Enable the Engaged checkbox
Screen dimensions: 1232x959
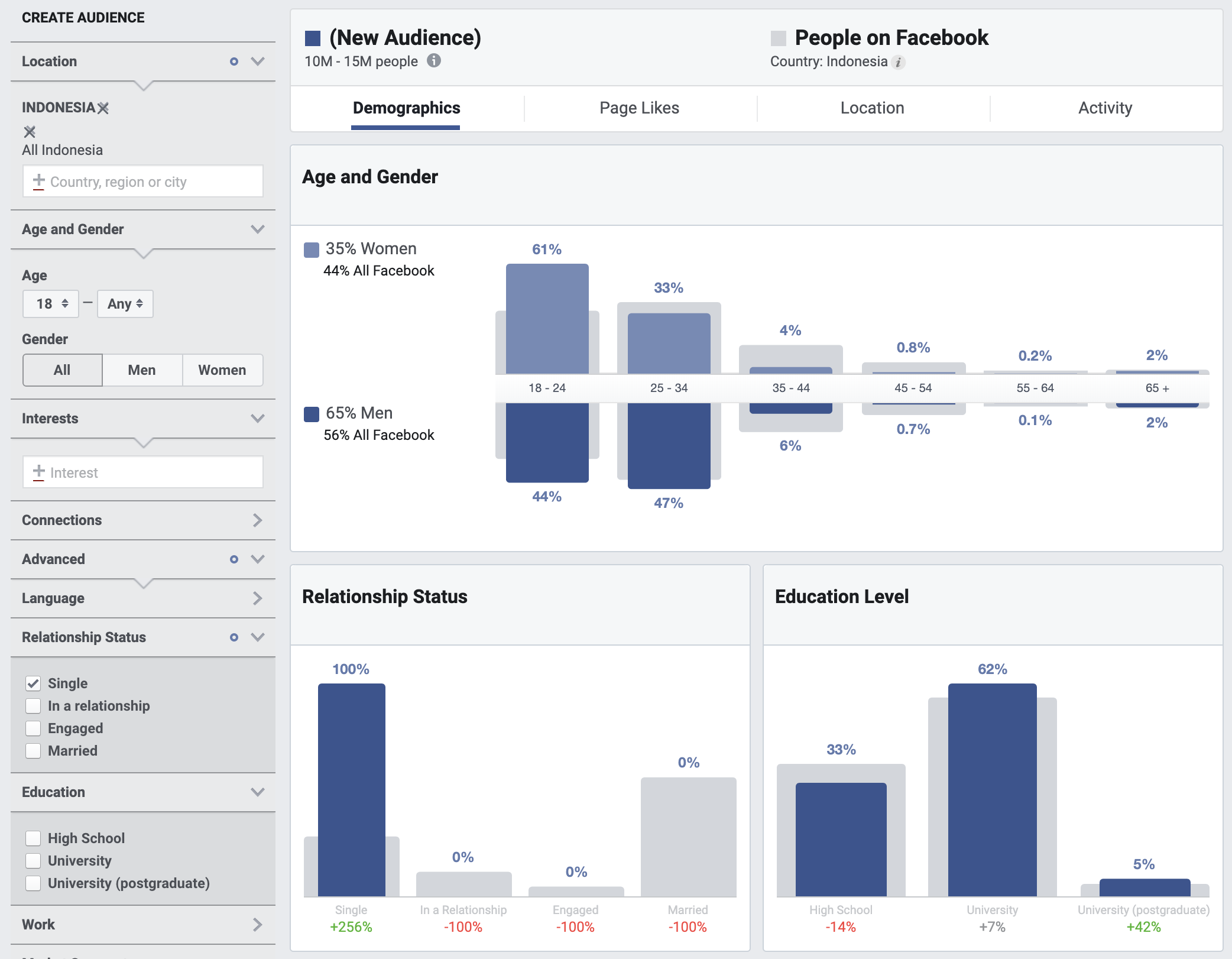pos(33,728)
